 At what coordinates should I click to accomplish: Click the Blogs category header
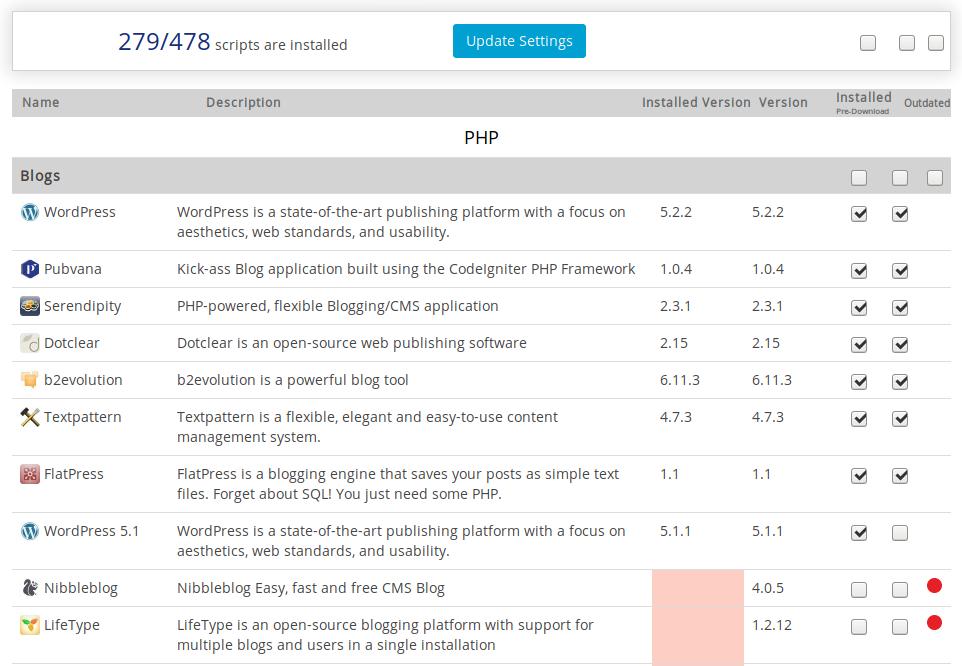tap(41, 176)
